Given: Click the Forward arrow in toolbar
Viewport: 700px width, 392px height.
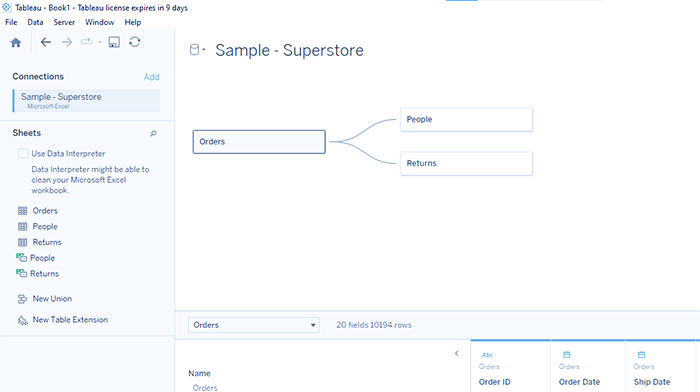Looking at the screenshot, I should click(67, 42).
